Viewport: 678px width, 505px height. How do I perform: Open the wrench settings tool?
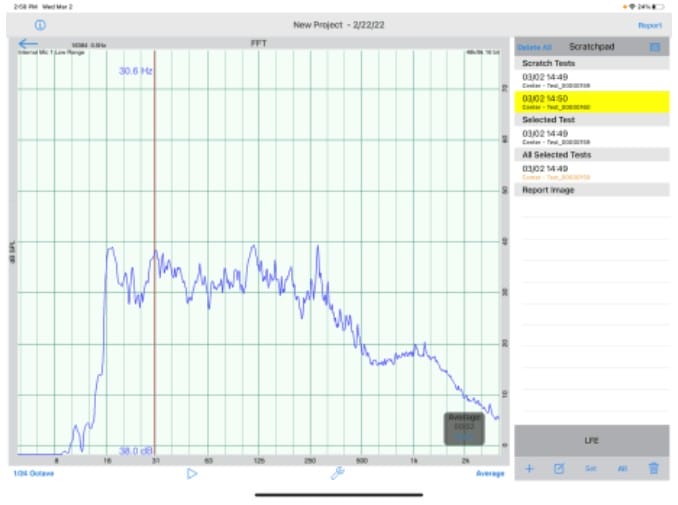(x=337, y=473)
